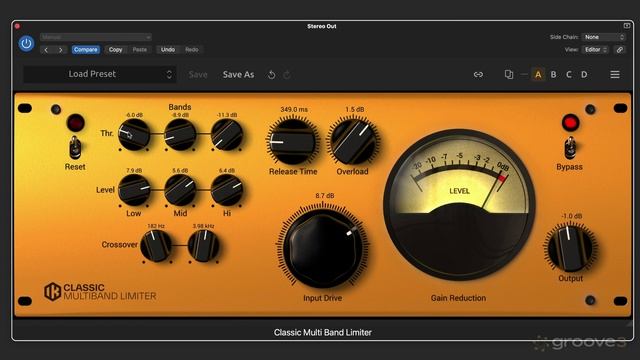The width and height of the screenshot is (640, 360).
Task: Click the greyed Save button
Action: (198, 75)
